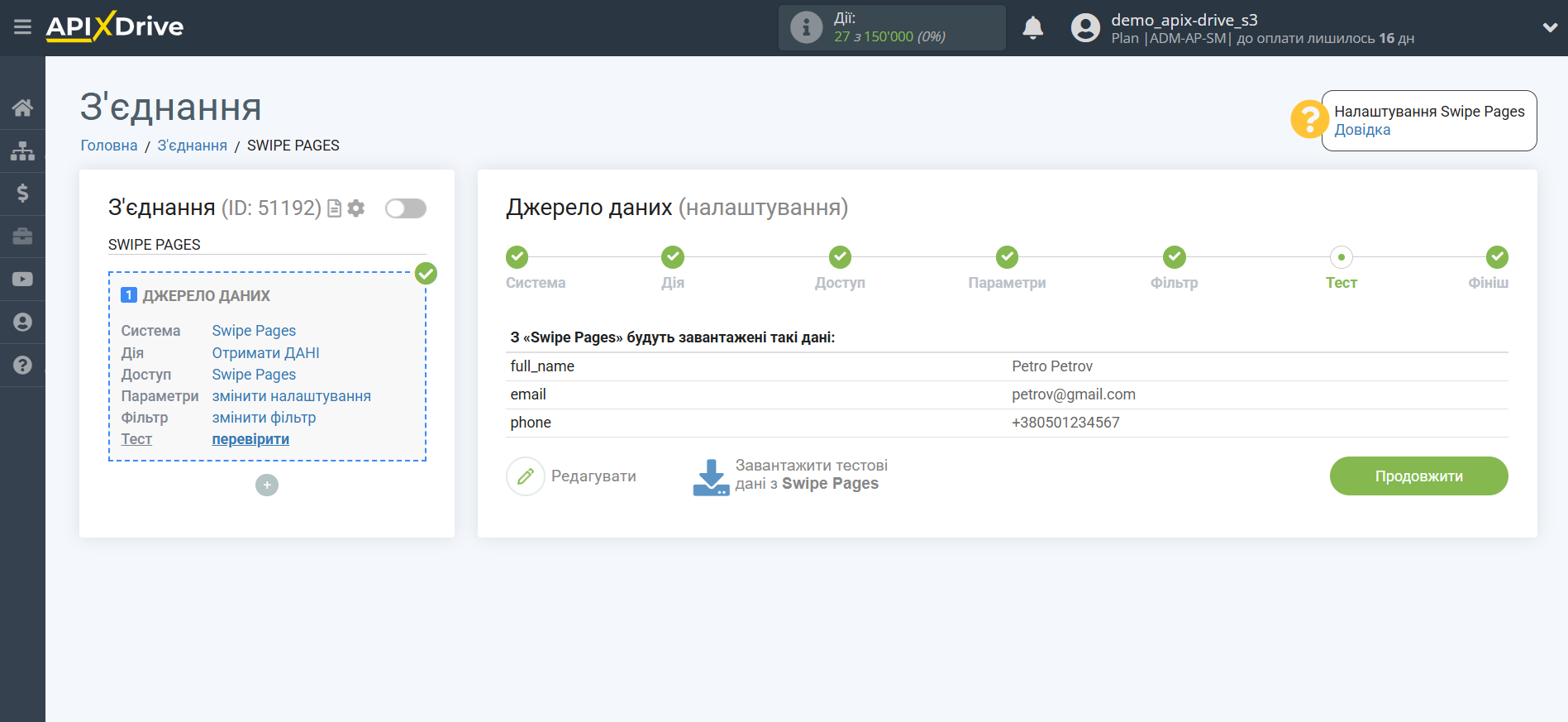Click the actions info icon
1568x722 pixels.
(x=806, y=27)
